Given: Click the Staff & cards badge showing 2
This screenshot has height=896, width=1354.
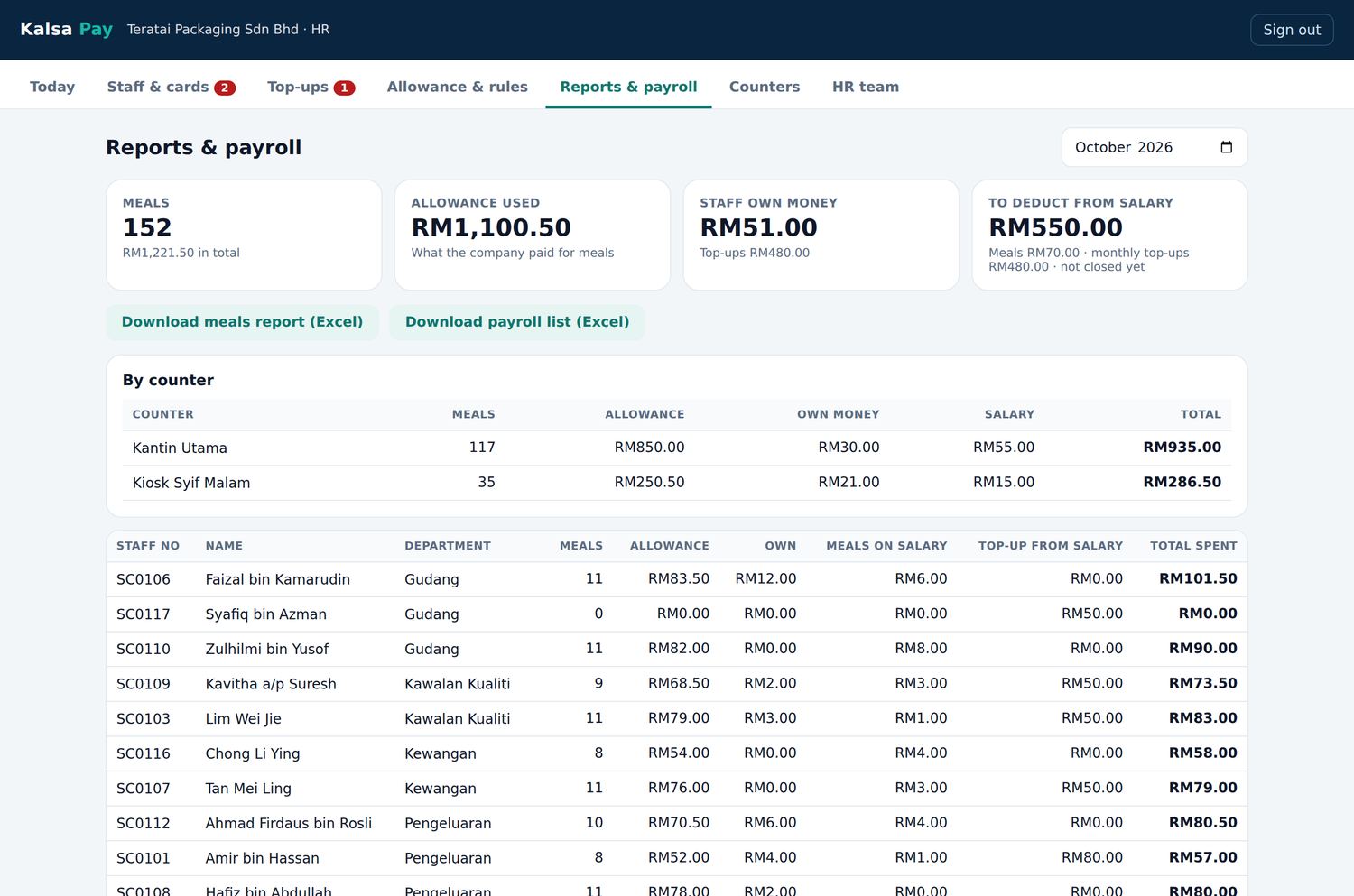Looking at the screenshot, I should (225, 88).
